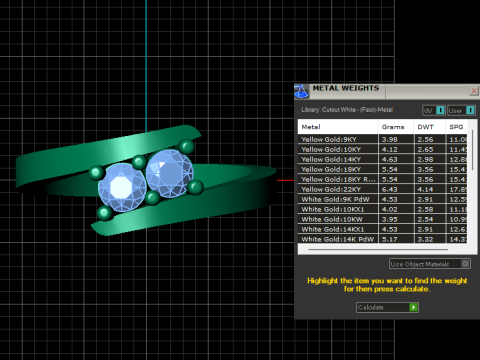Toggle the GV library switch
Image resolution: width=480 pixels, height=360 pixels.
433,110
